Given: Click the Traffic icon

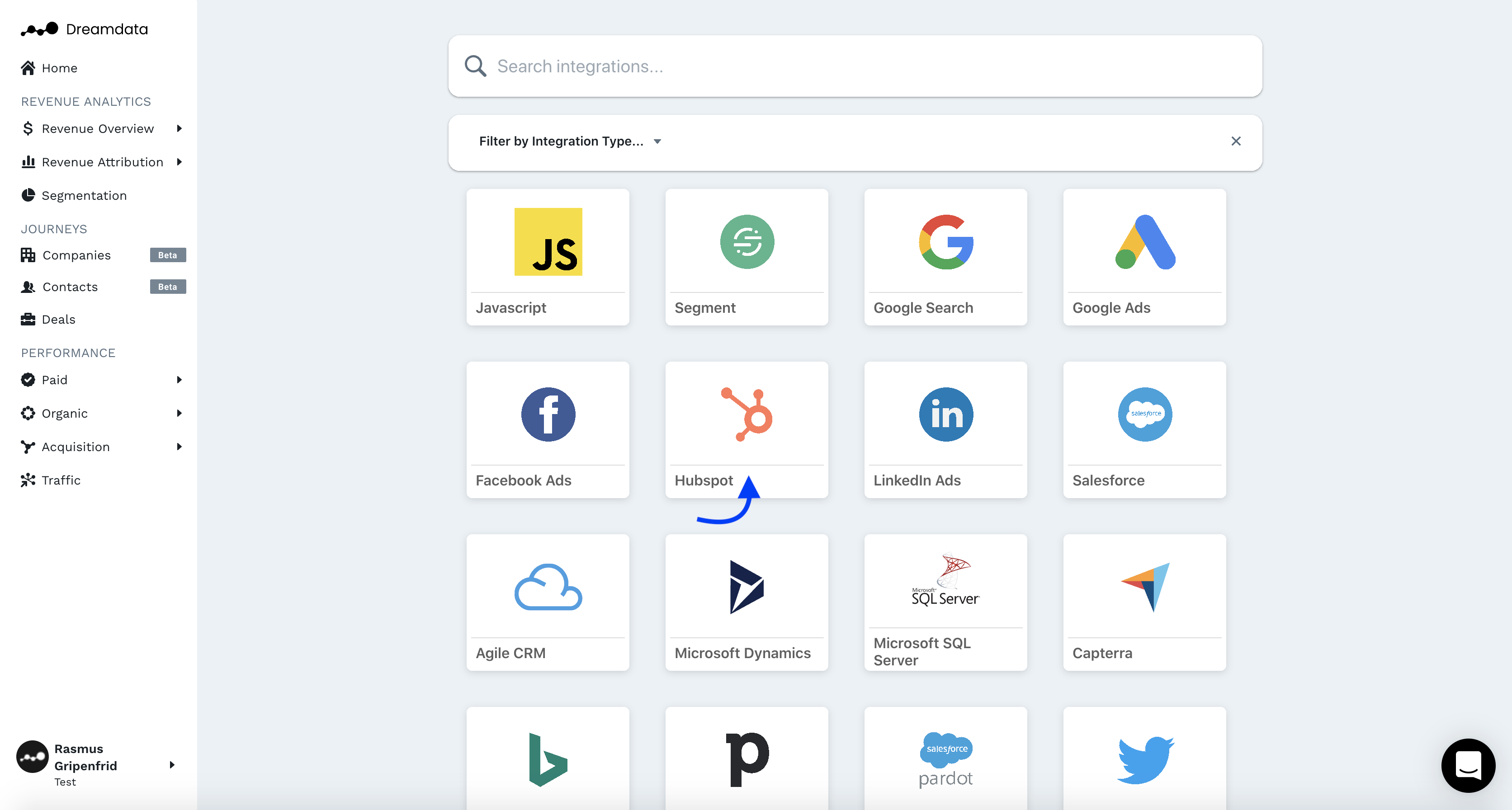Looking at the screenshot, I should pyautogui.click(x=28, y=480).
